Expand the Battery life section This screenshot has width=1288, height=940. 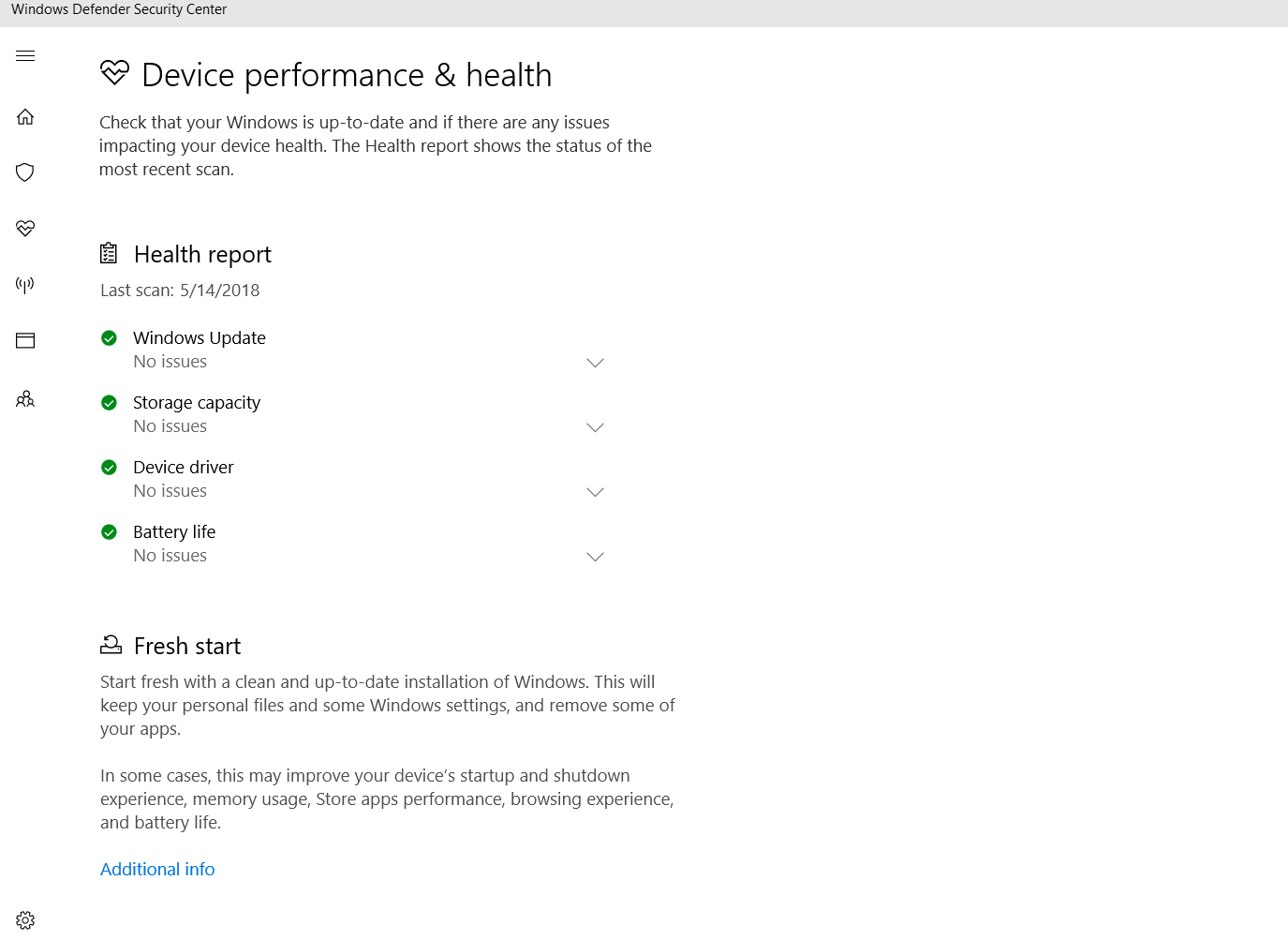595,557
